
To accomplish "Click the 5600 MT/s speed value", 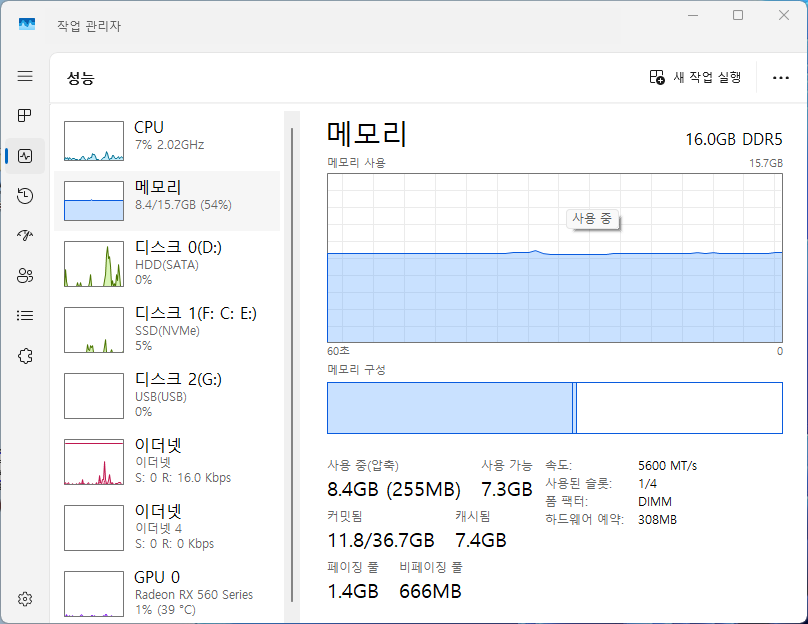I will [667, 466].
